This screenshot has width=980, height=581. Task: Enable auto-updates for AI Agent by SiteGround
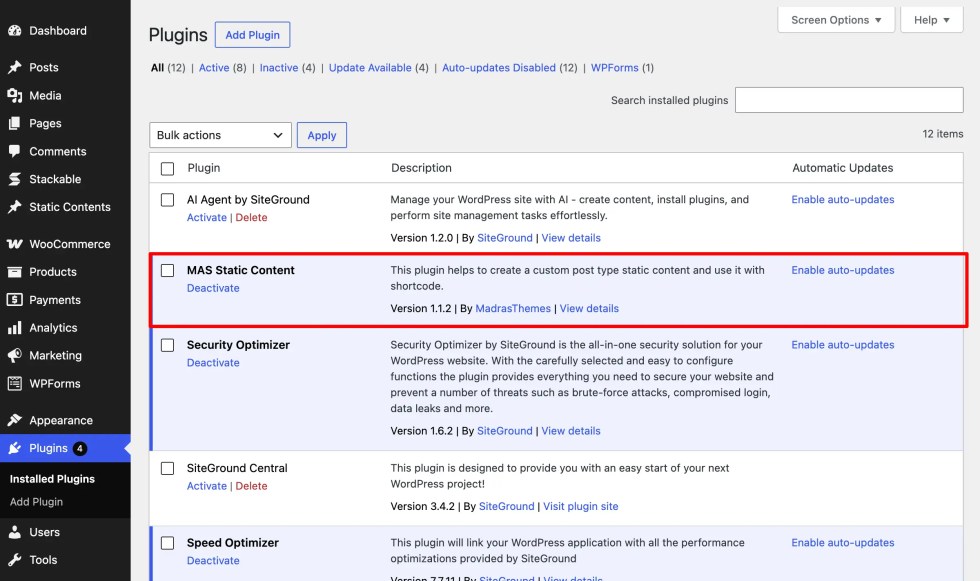coord(842,199)
